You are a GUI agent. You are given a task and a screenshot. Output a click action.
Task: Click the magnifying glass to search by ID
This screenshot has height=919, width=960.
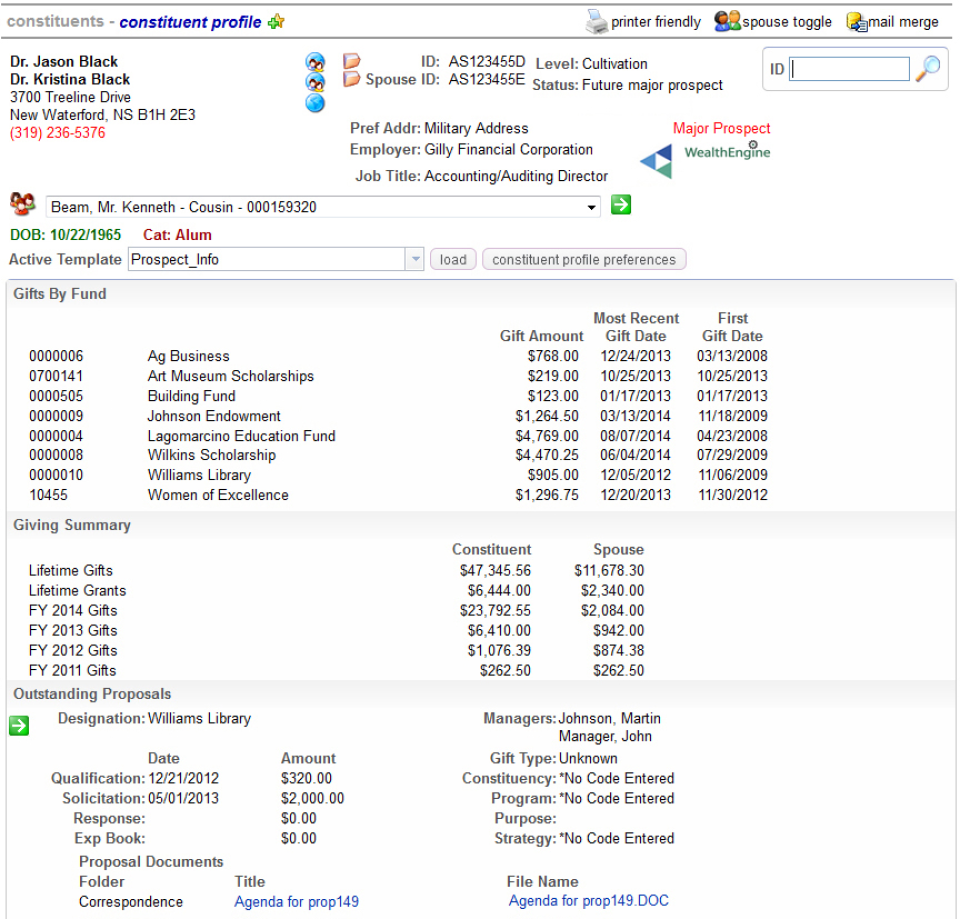click(926, 69)
